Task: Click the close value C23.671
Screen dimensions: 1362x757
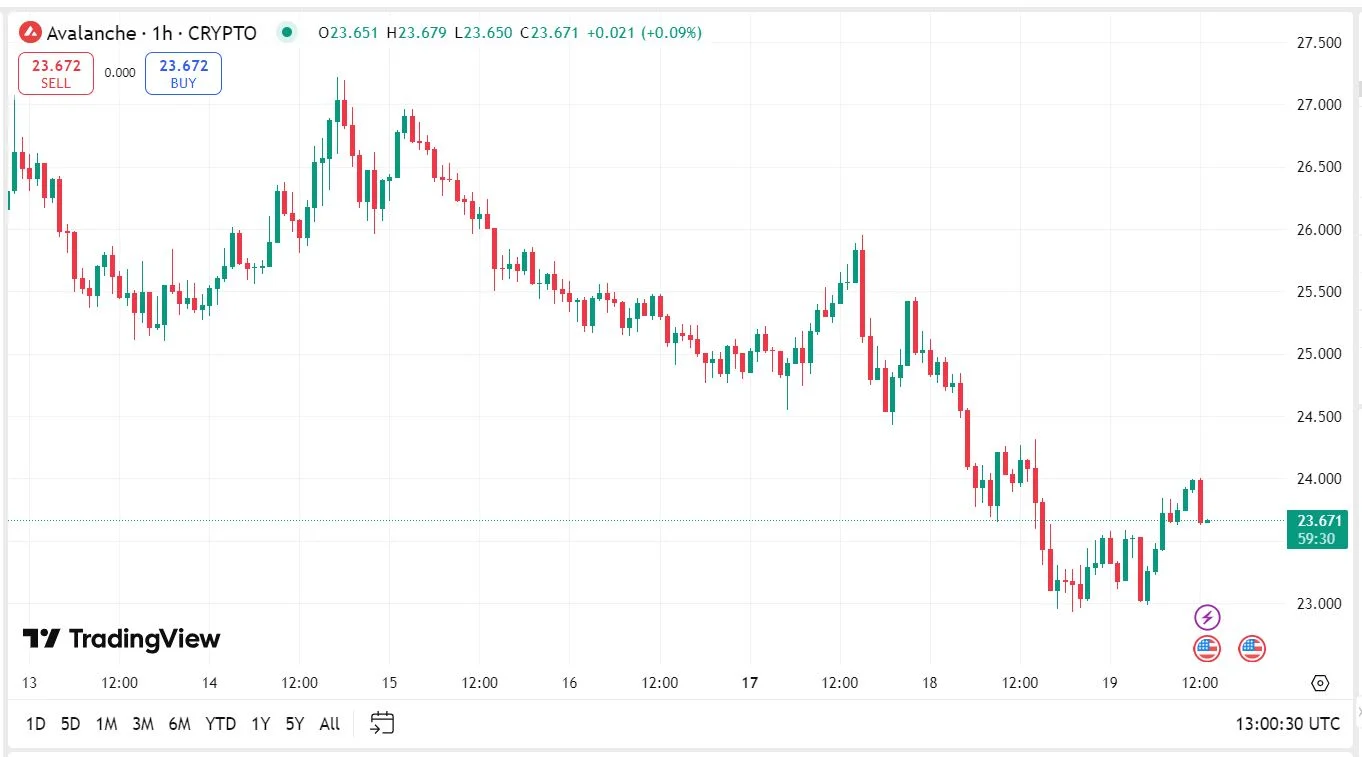Action: tap(550, 33)
